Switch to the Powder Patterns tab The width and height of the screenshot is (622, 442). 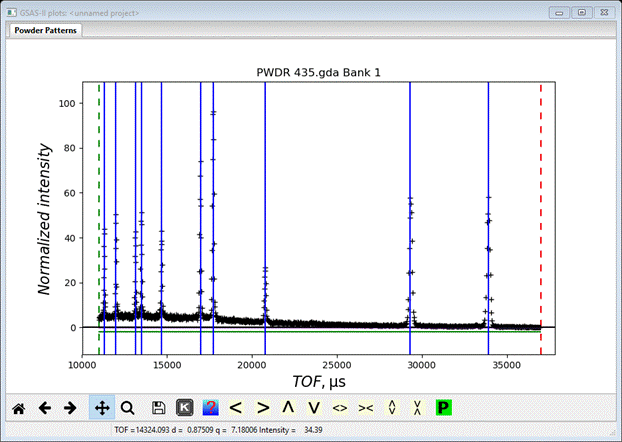46,30
